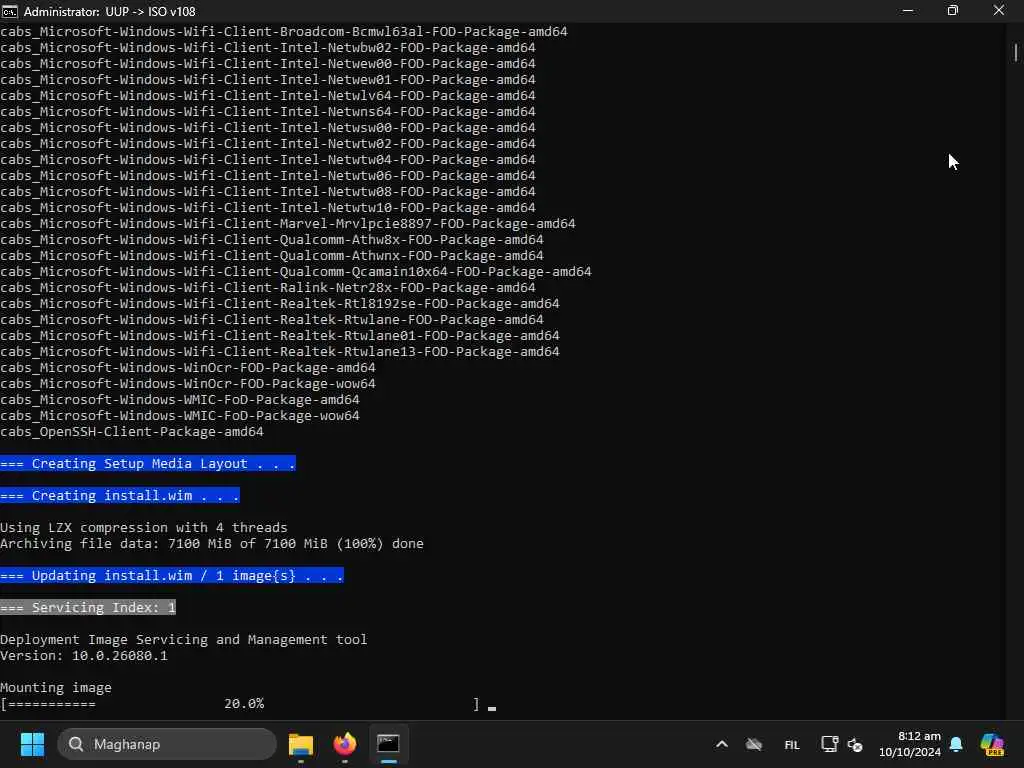Screen dimensions: 1024x768
Task: Click 'Intel-Netwlv64-FOD-Package' line
Action: [x=268, y=95]
